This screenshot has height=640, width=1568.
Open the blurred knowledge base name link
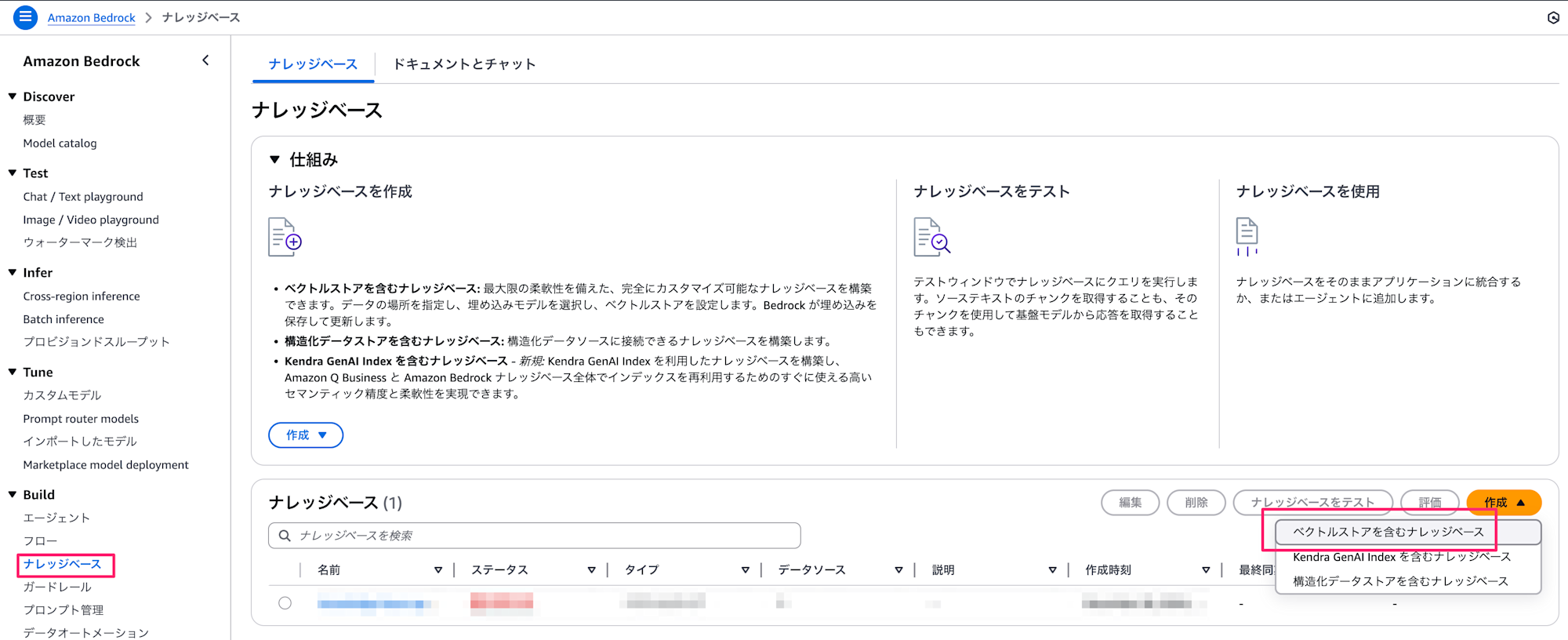(x=375, y=604)
